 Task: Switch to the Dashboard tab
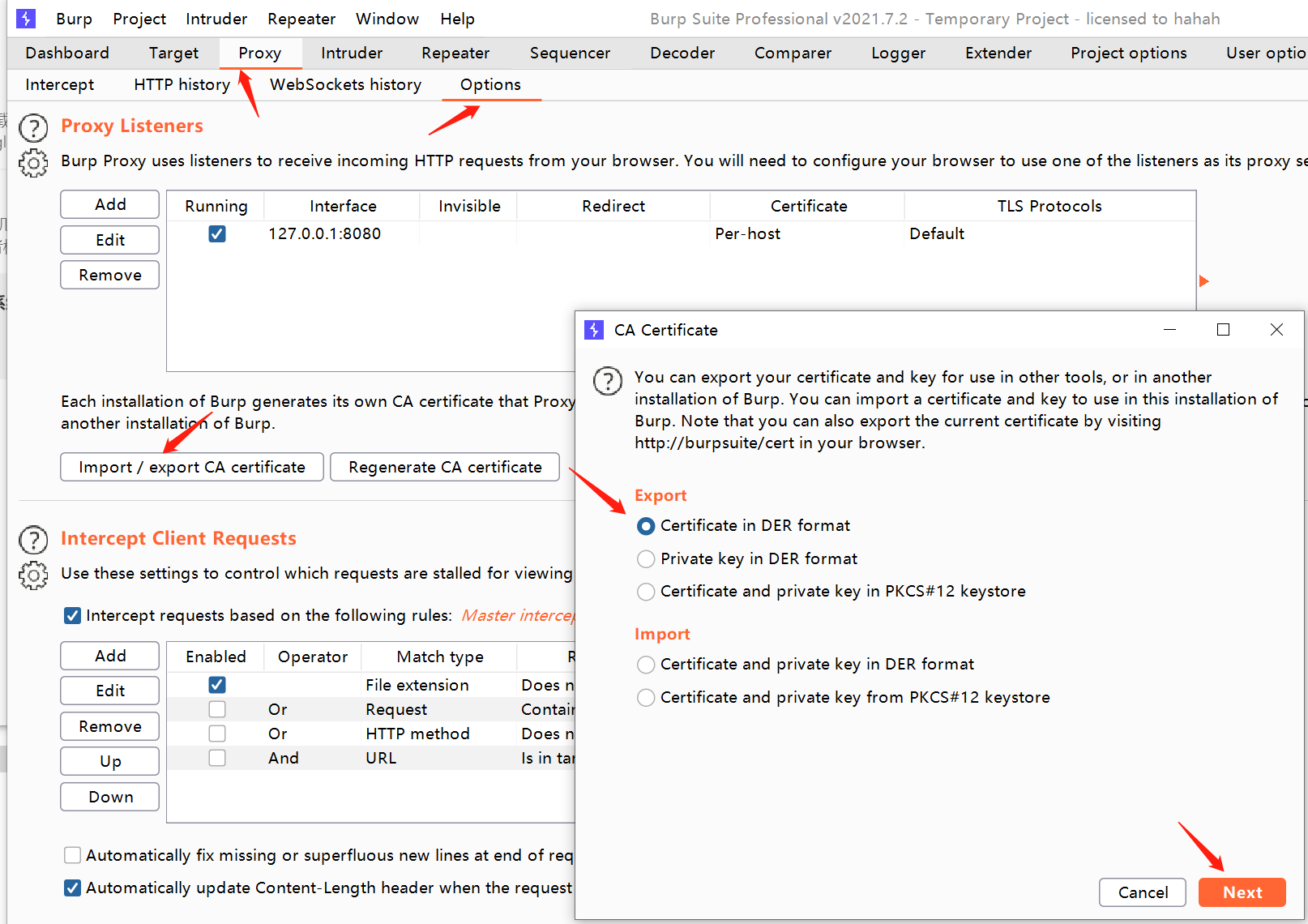[x=67, y=53]
